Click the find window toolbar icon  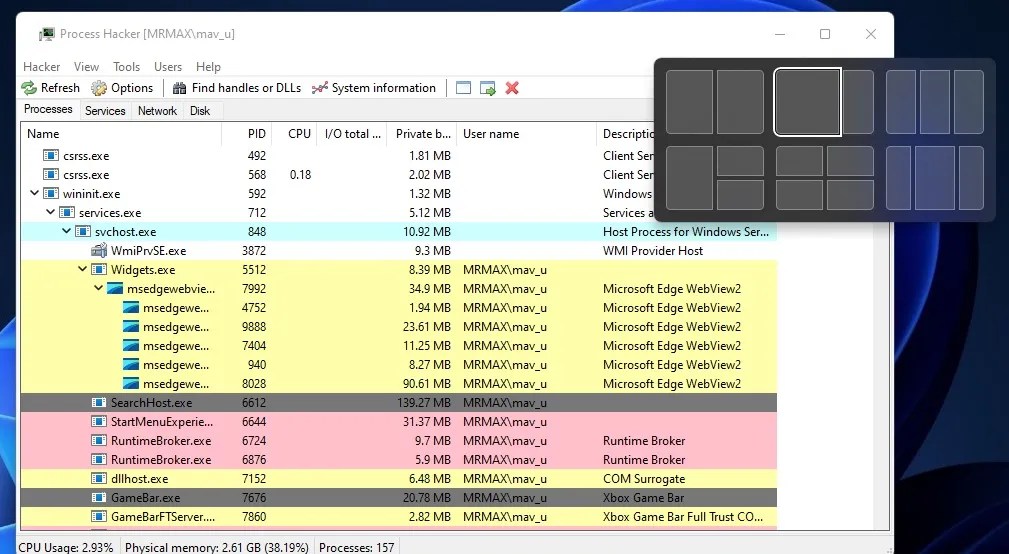(x=463, y=88)
